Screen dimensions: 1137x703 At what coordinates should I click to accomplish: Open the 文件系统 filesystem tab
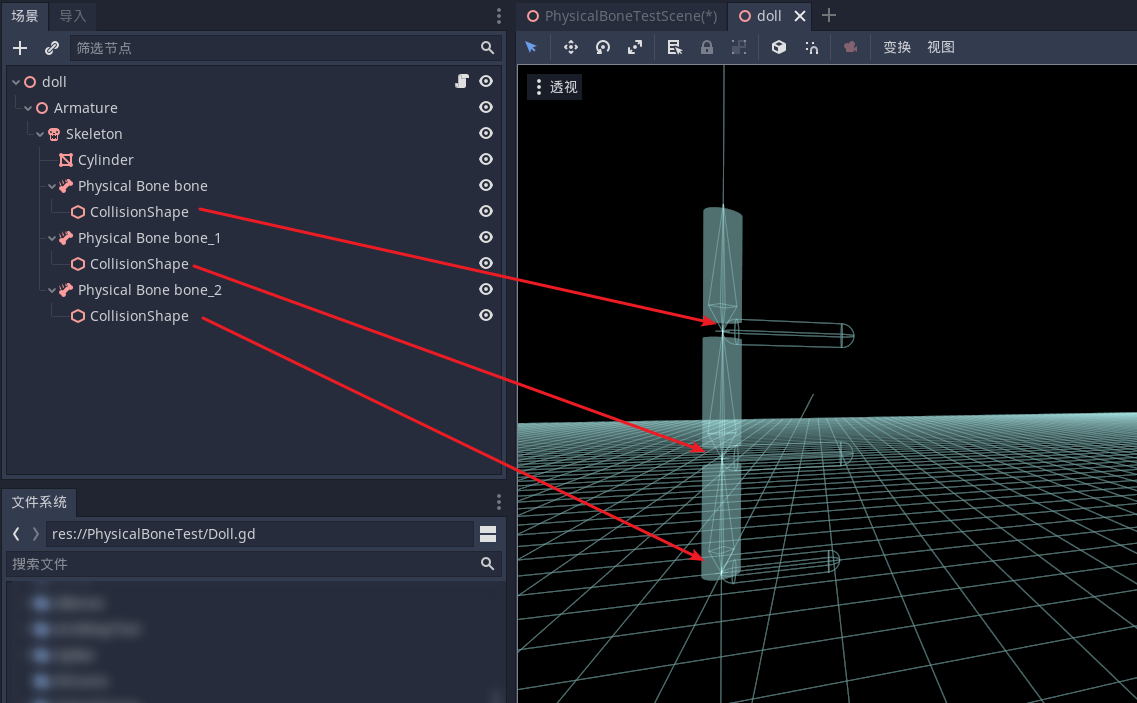(39, 502)
